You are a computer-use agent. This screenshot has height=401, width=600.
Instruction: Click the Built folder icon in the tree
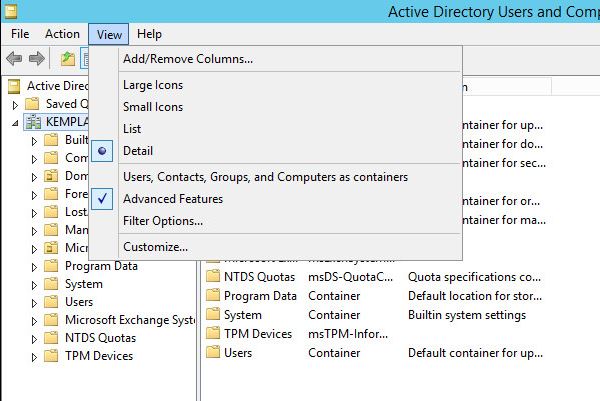(51, 140)
